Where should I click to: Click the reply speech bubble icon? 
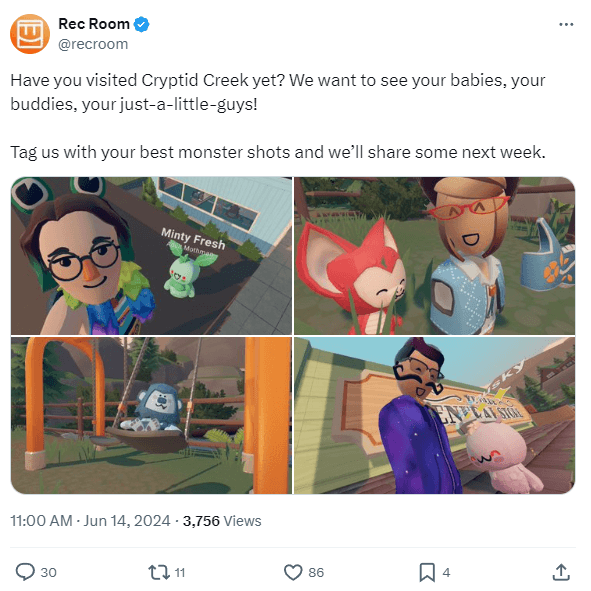click(25, 572)
